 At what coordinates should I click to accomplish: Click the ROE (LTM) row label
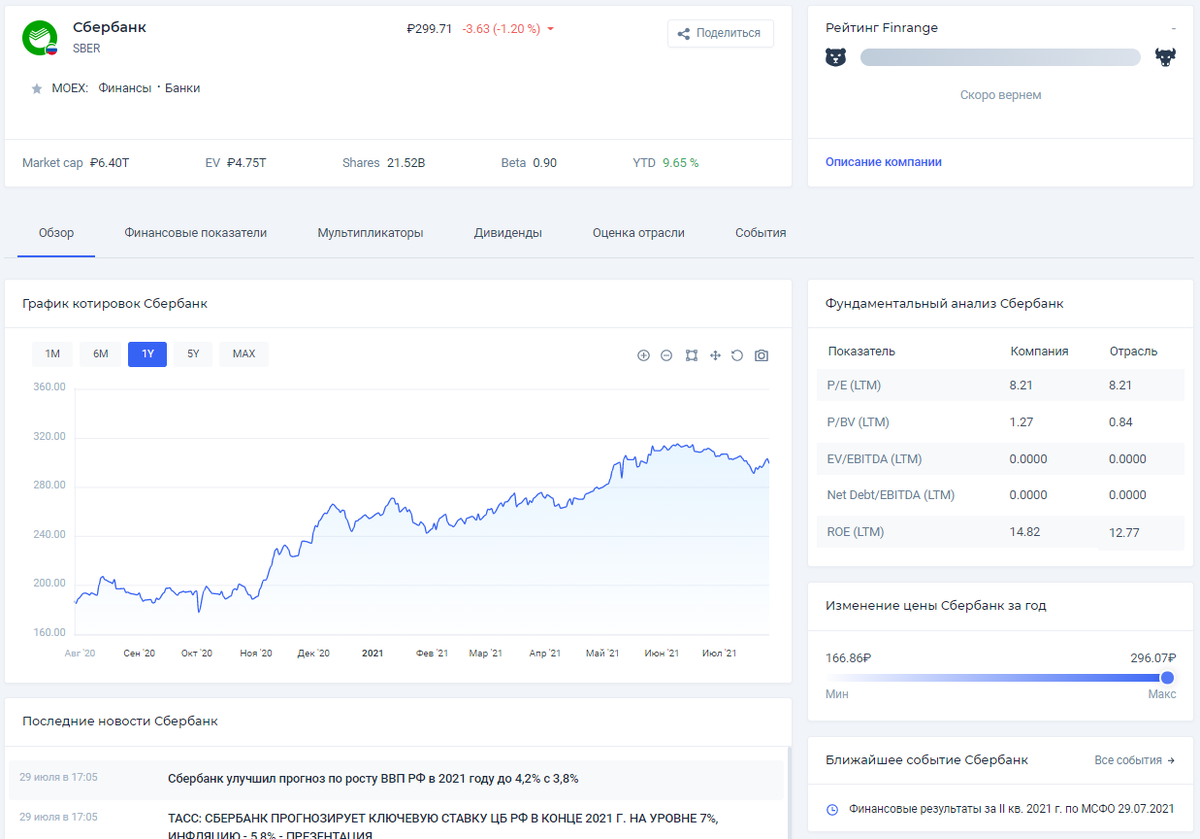tap(856, 532)
